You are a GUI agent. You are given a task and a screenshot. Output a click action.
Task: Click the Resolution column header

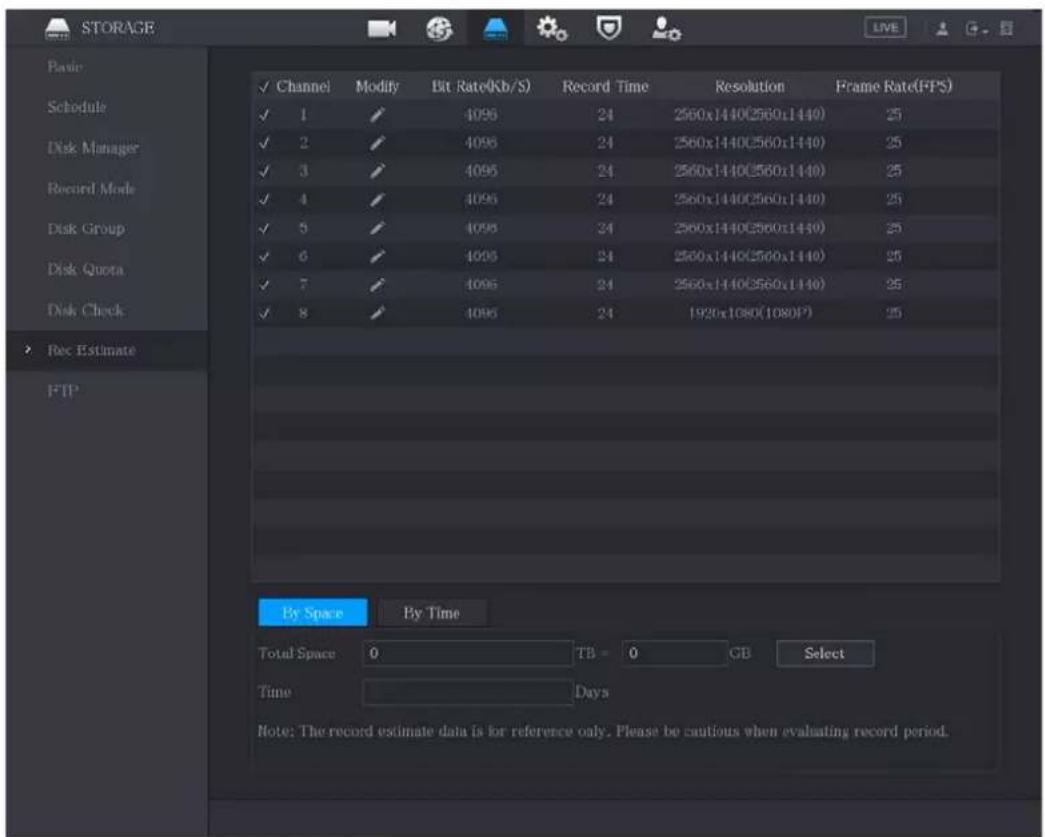coord(750,87)
